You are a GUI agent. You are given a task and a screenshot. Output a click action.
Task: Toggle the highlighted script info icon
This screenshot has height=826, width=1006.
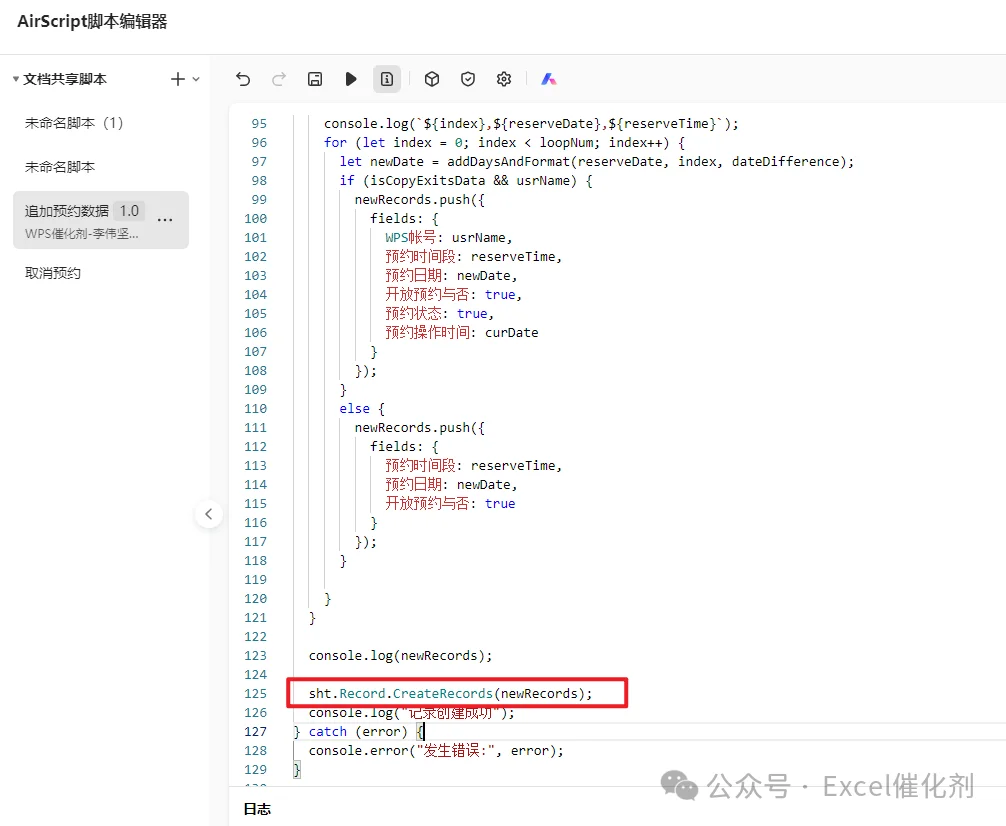click(387, 79)
